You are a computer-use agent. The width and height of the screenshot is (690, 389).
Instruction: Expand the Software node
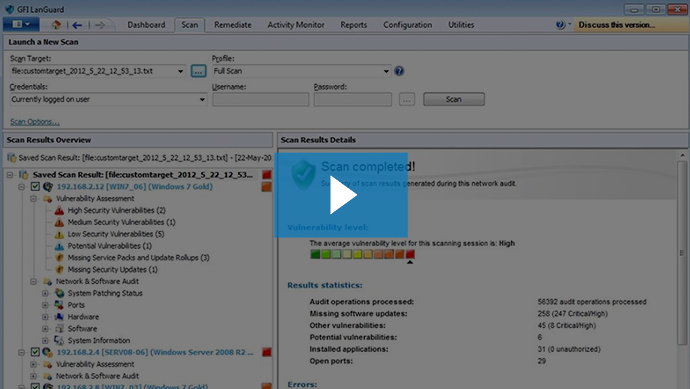pos(45,329)
